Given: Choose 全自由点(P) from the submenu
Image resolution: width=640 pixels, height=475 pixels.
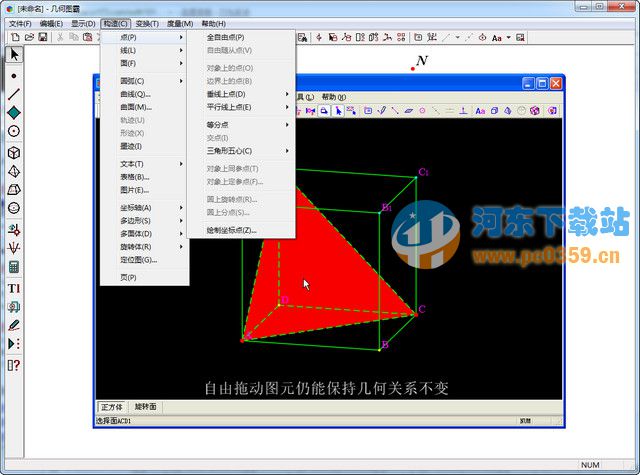Looking at the screenshot, I should 241,37.
